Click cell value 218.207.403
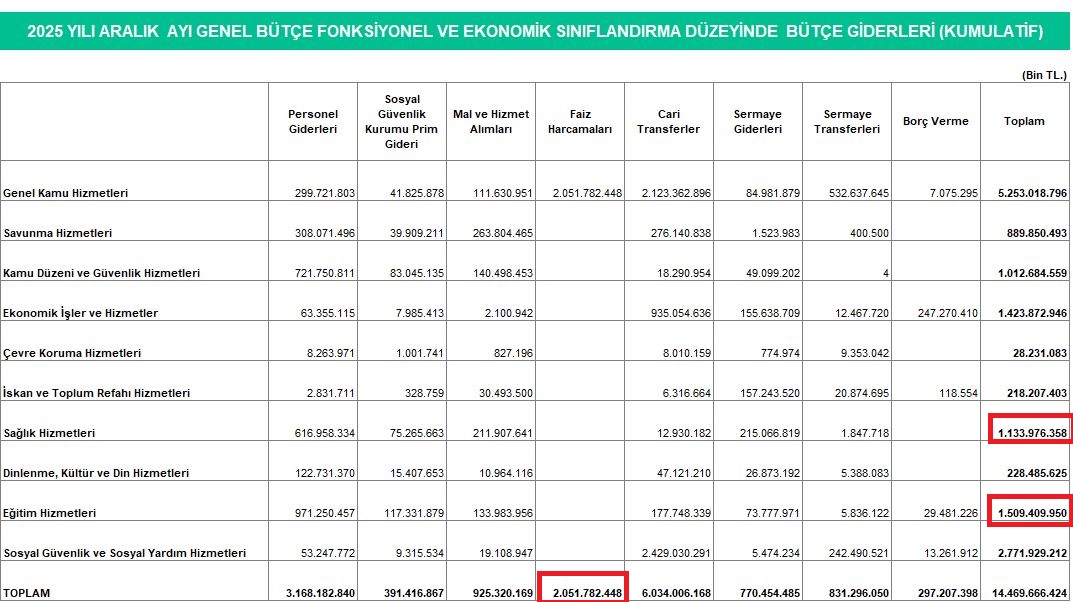Screen dimensions: 1073x602 pos(1037,393)
